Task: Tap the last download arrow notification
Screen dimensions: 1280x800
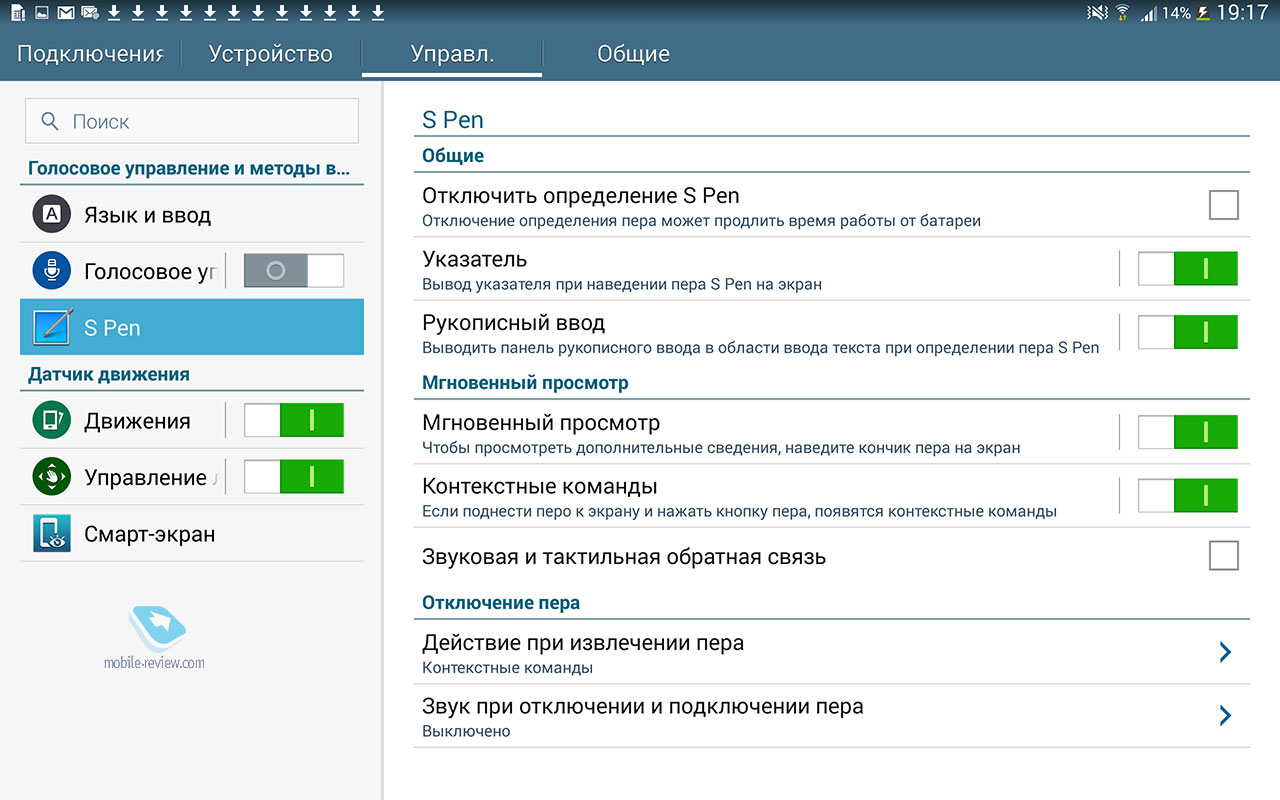Action: (377, 13)
